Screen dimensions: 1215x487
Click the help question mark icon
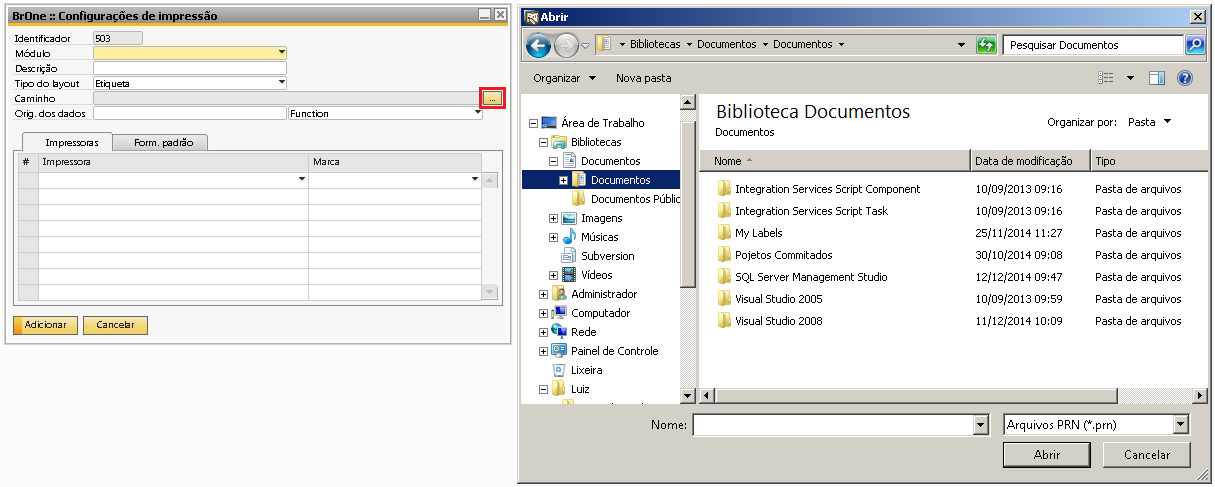point(1185,78)
